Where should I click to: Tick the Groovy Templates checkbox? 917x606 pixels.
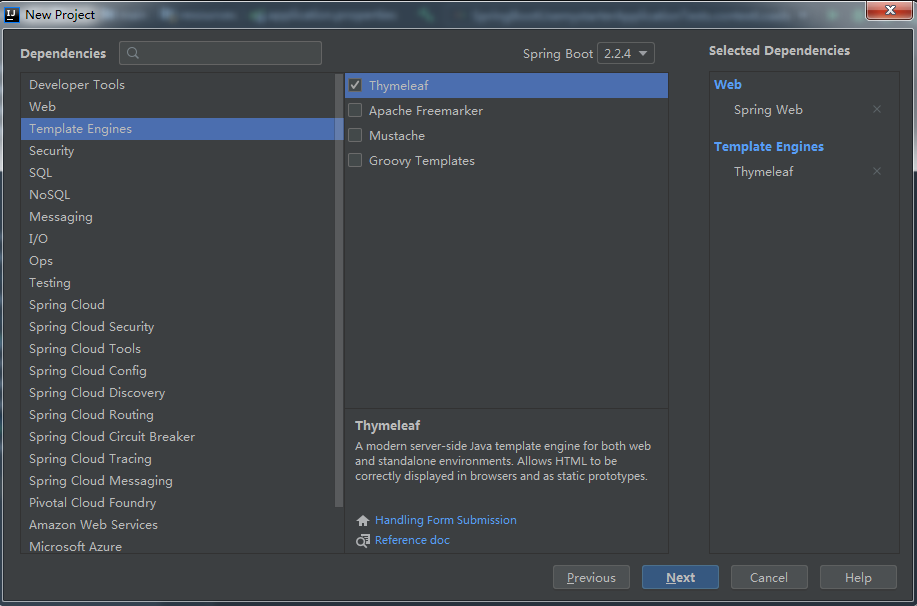pos(355,161)
